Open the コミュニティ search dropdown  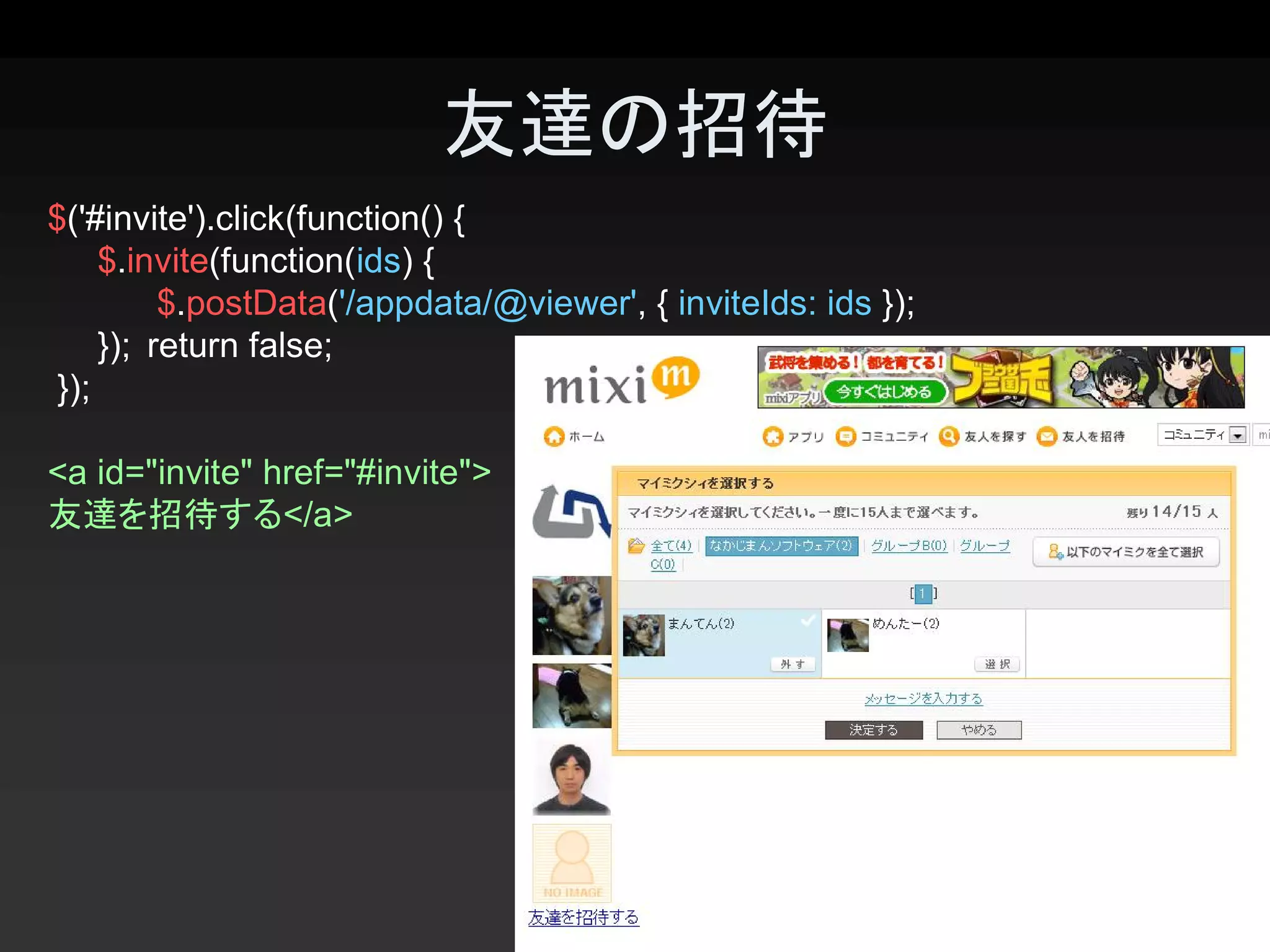click(1202, 435)
